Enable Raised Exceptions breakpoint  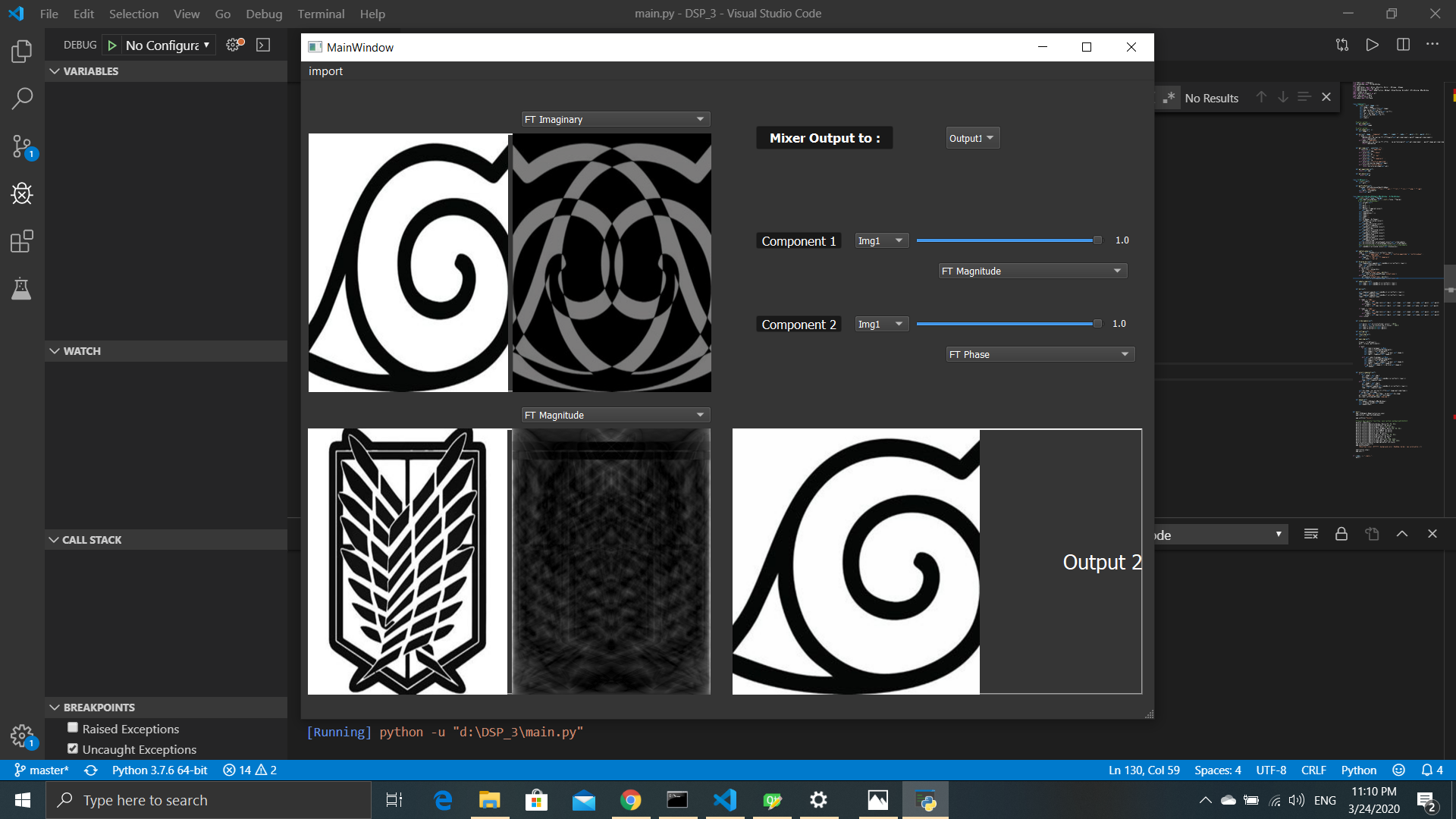[73, 728]
